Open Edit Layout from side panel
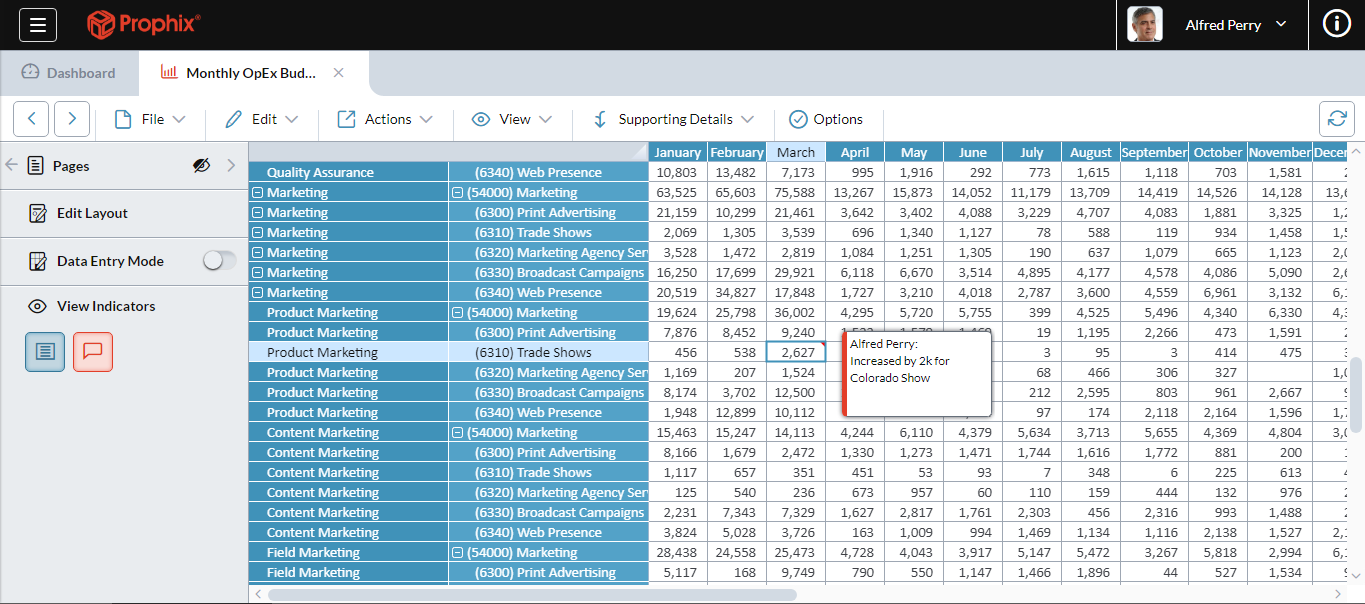This screenshot has height=604, width=1365. [92, 213]
